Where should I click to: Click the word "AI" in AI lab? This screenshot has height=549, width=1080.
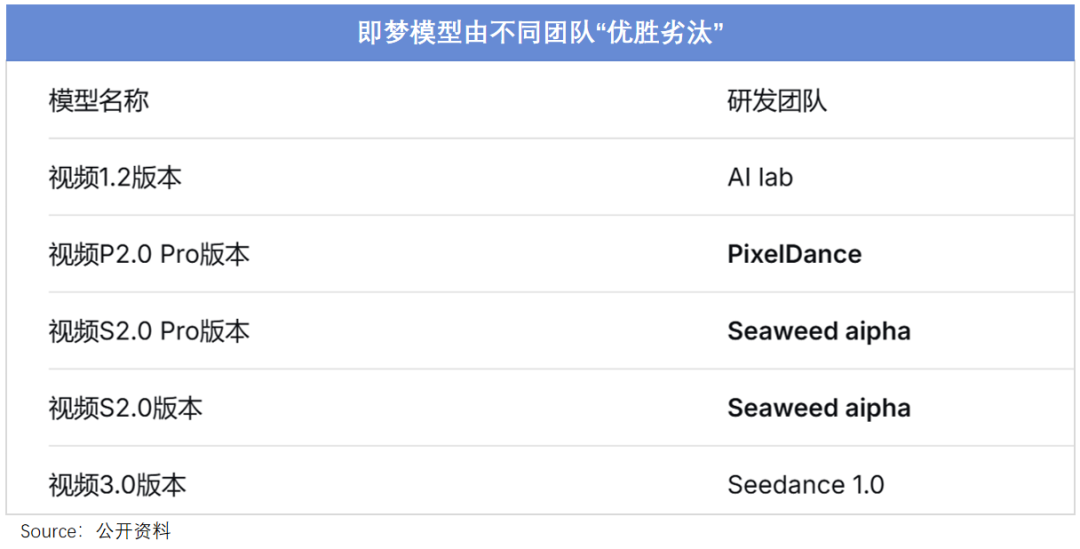739,178
